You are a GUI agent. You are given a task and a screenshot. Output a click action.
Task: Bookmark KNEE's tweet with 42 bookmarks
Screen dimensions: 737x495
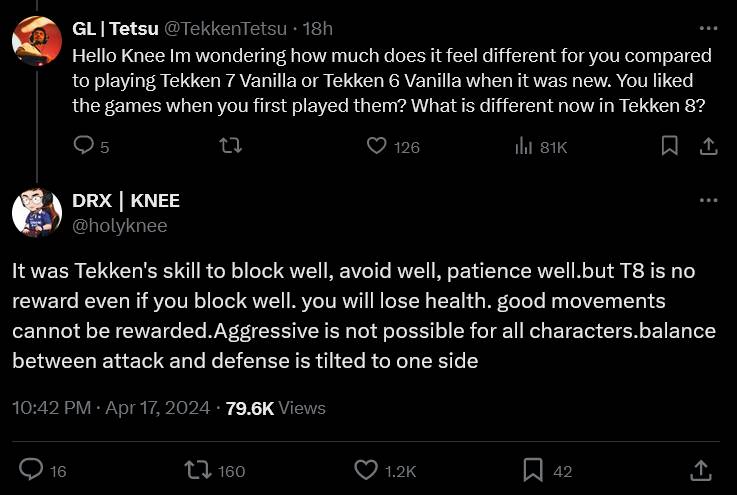(533, 469)
